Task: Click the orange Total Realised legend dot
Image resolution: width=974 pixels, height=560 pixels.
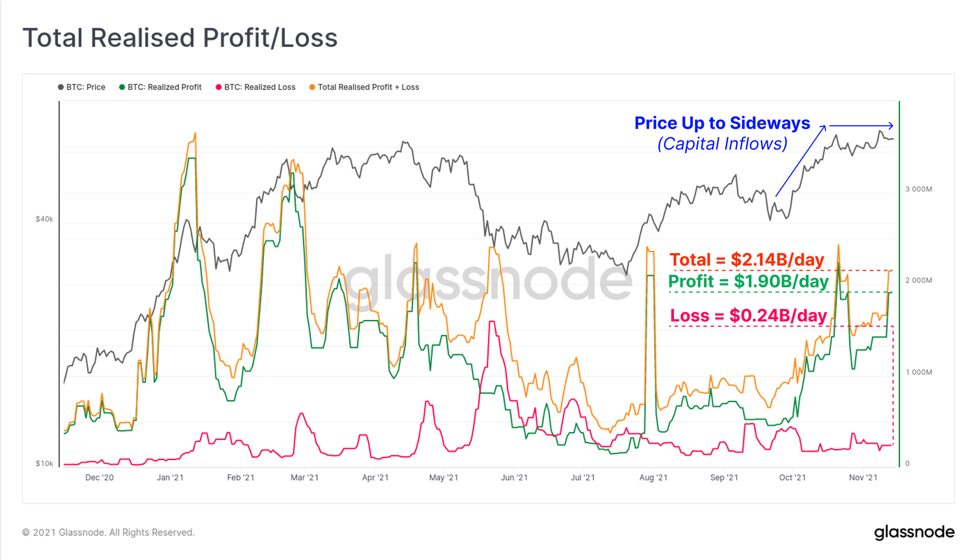Action: click(x=312, y=88)
